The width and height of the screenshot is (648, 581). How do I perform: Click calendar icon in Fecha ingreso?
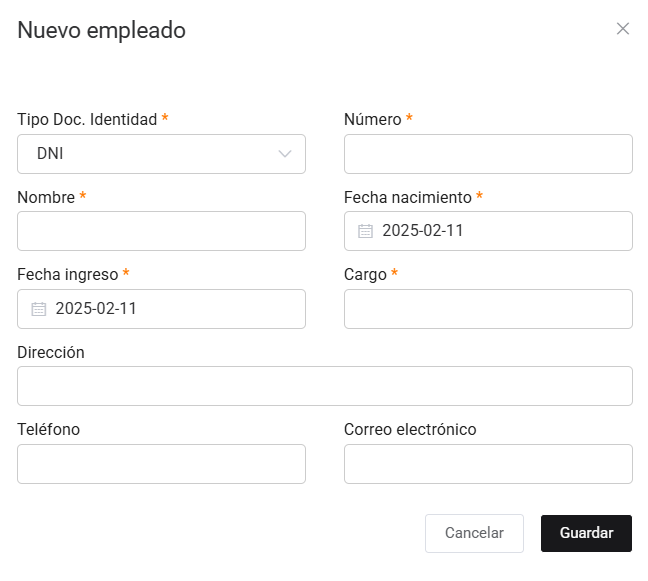click(x=39, y=309)
